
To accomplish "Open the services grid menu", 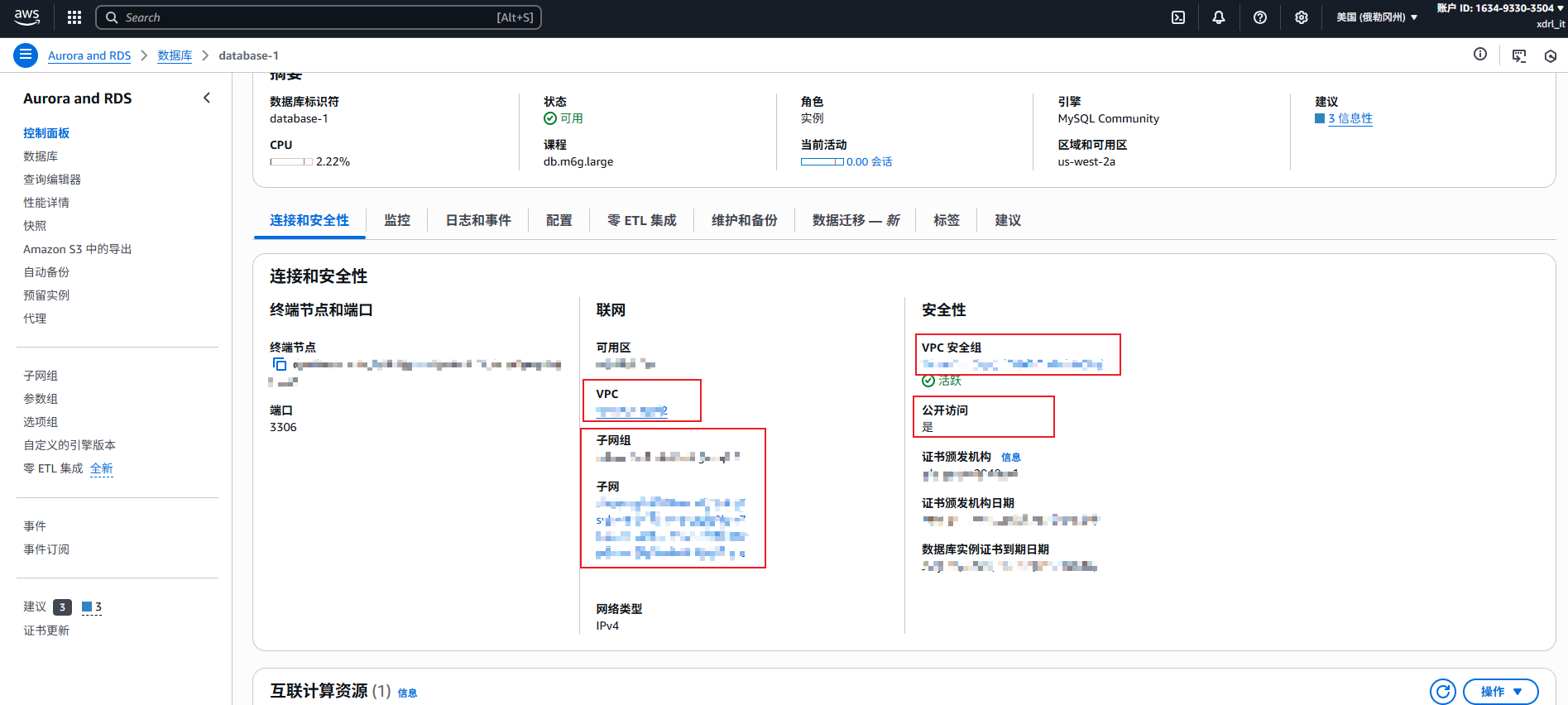I will point(74,17).
